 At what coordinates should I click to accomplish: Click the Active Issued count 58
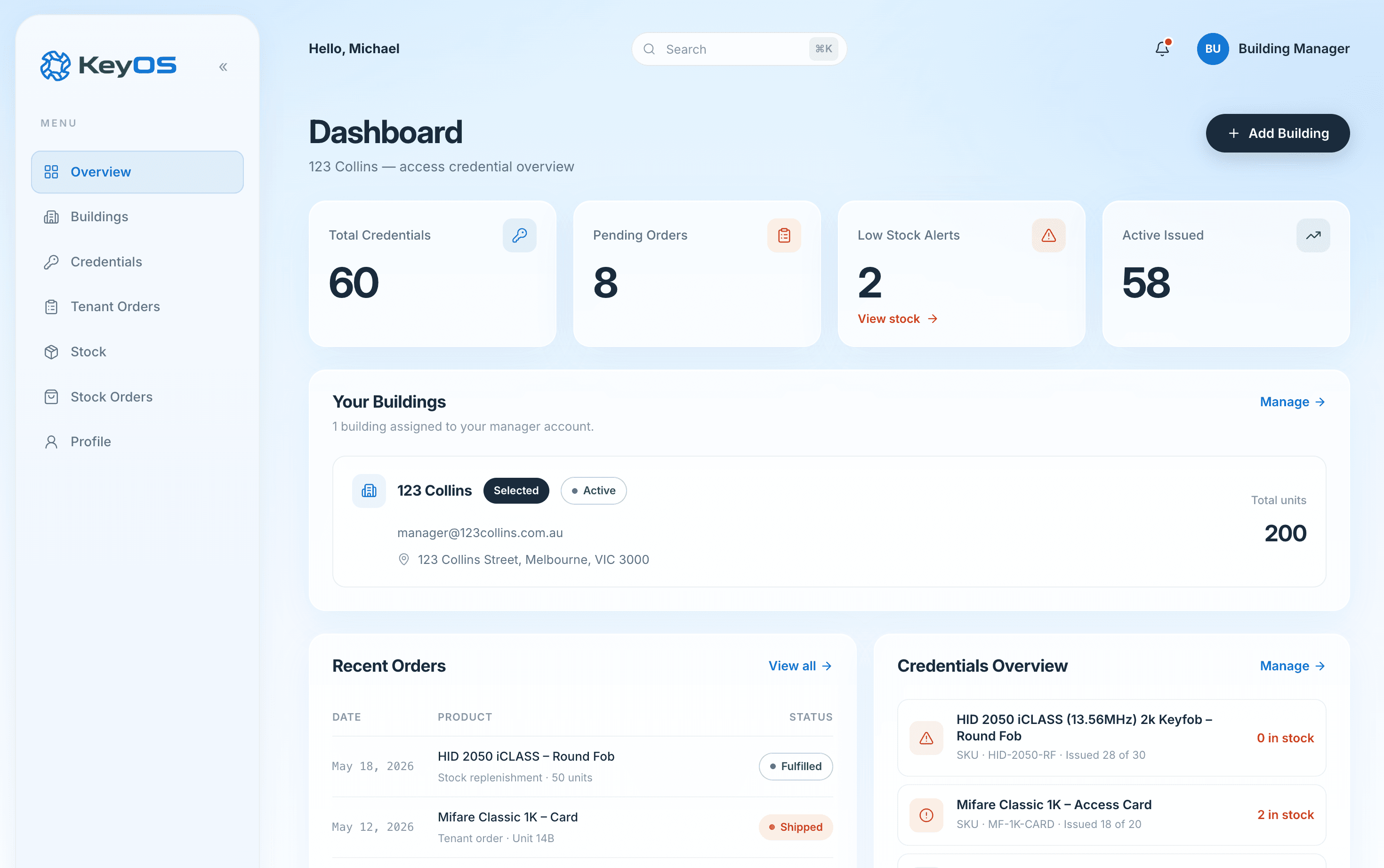coord(1146,283)
